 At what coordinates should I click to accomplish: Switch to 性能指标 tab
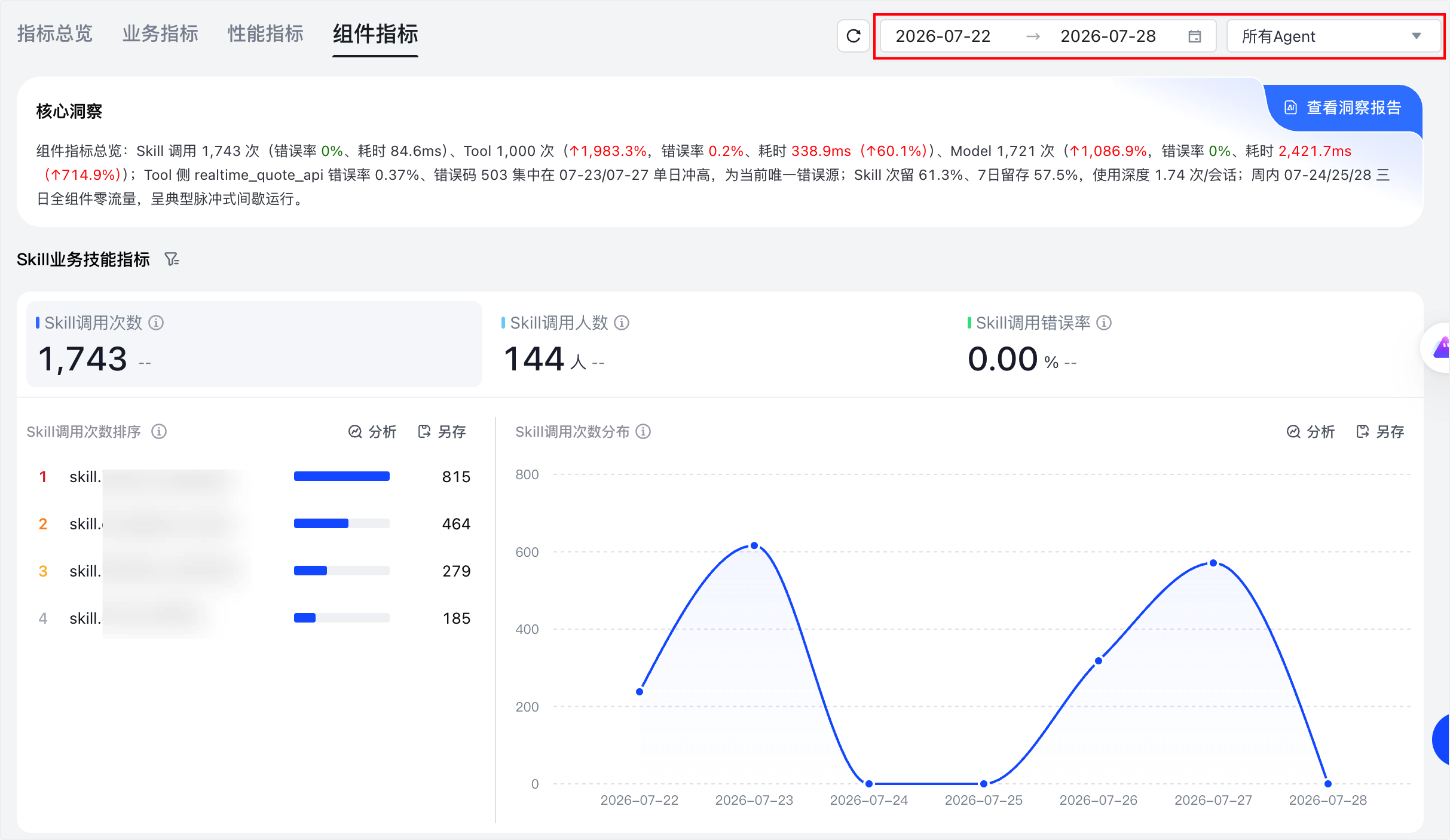click(x=265, y=34)
